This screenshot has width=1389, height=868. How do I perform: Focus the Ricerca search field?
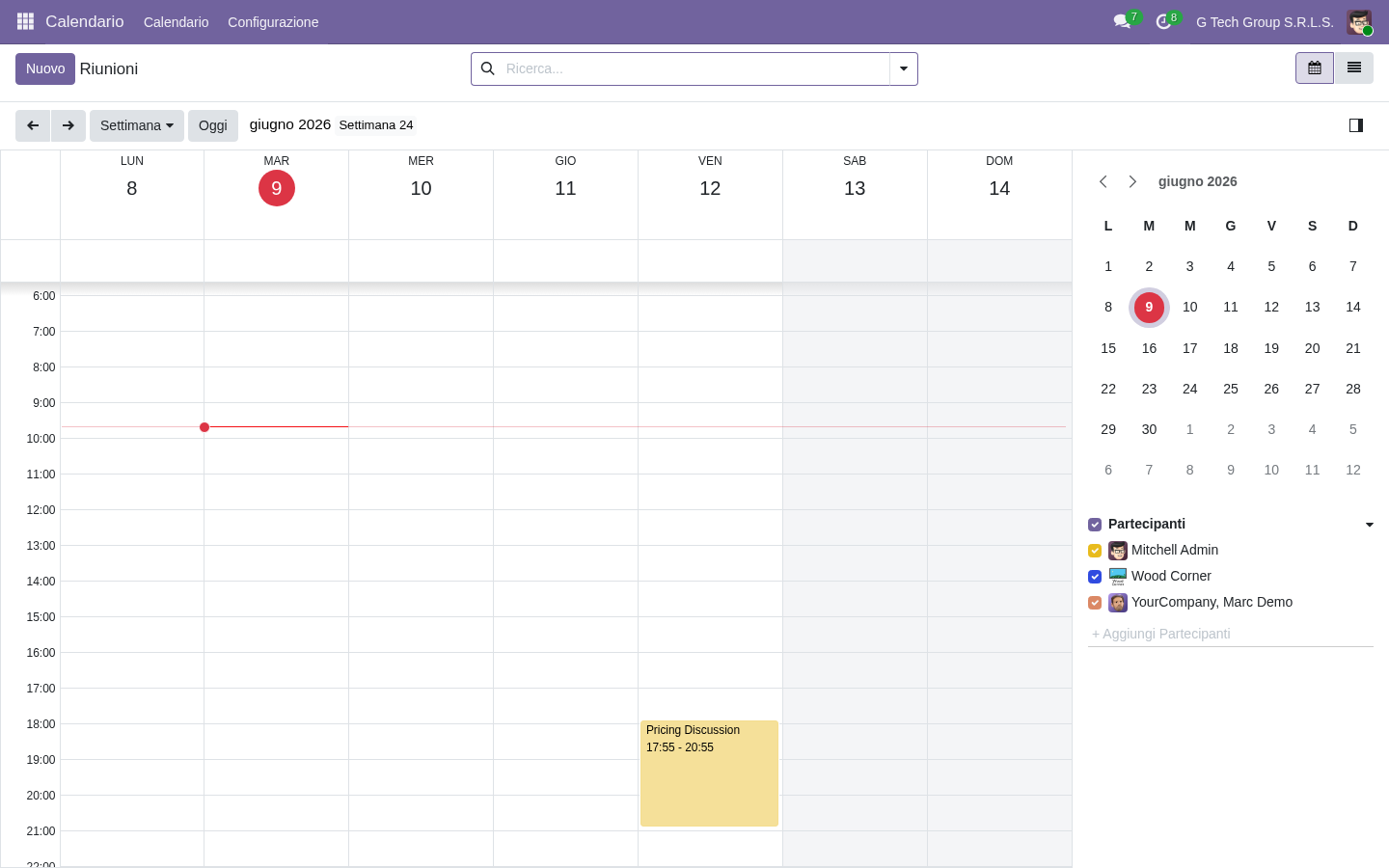pyautogui.click(x=693, y=68)
